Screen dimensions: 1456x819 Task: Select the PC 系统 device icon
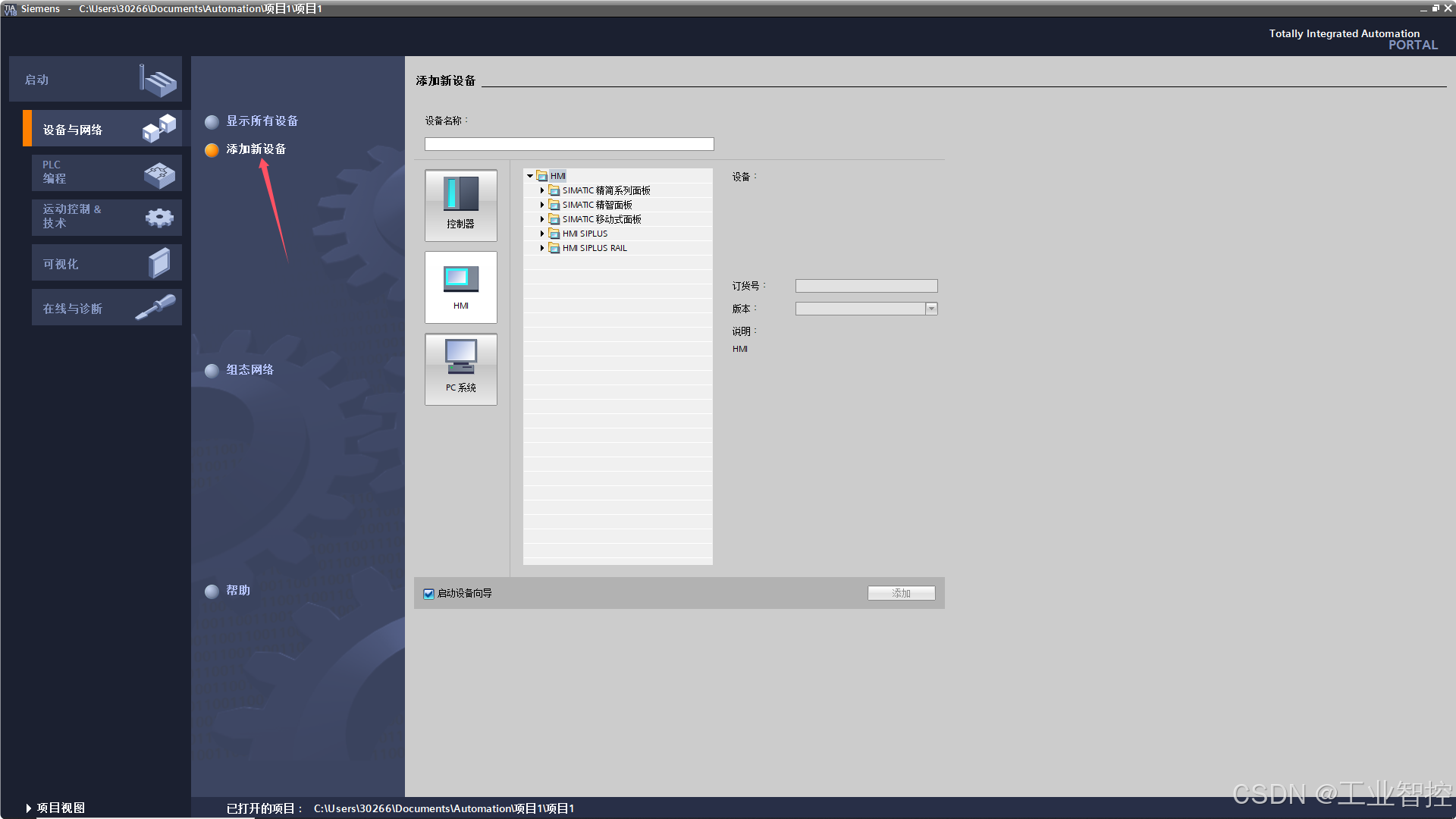460,368
